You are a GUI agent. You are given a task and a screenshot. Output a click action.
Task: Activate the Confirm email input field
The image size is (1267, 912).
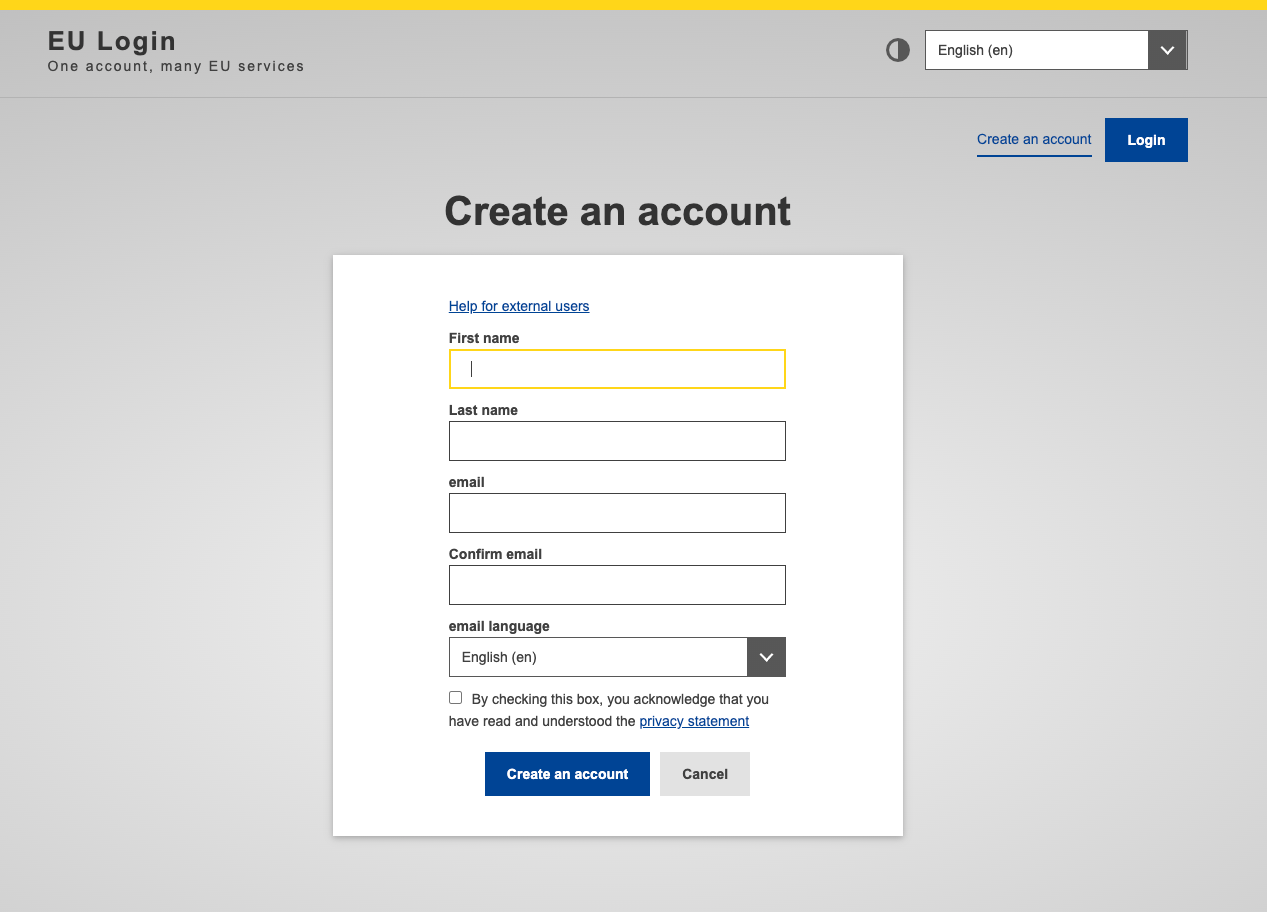click(617, 585)
